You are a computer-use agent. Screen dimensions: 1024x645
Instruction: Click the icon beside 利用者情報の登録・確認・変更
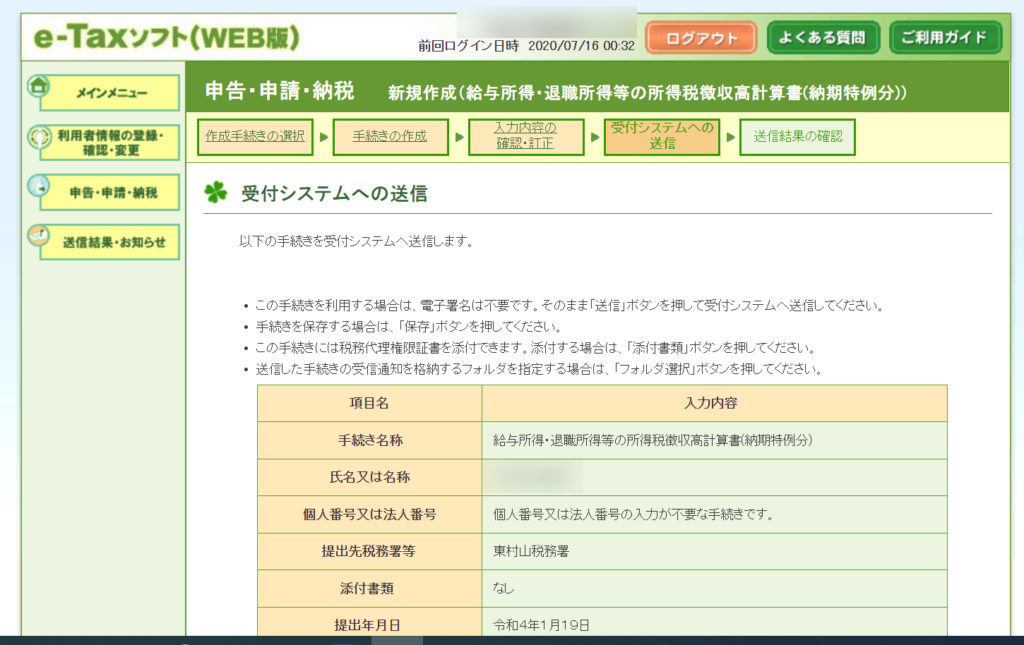pyautogui.click(x=39, y=137)
